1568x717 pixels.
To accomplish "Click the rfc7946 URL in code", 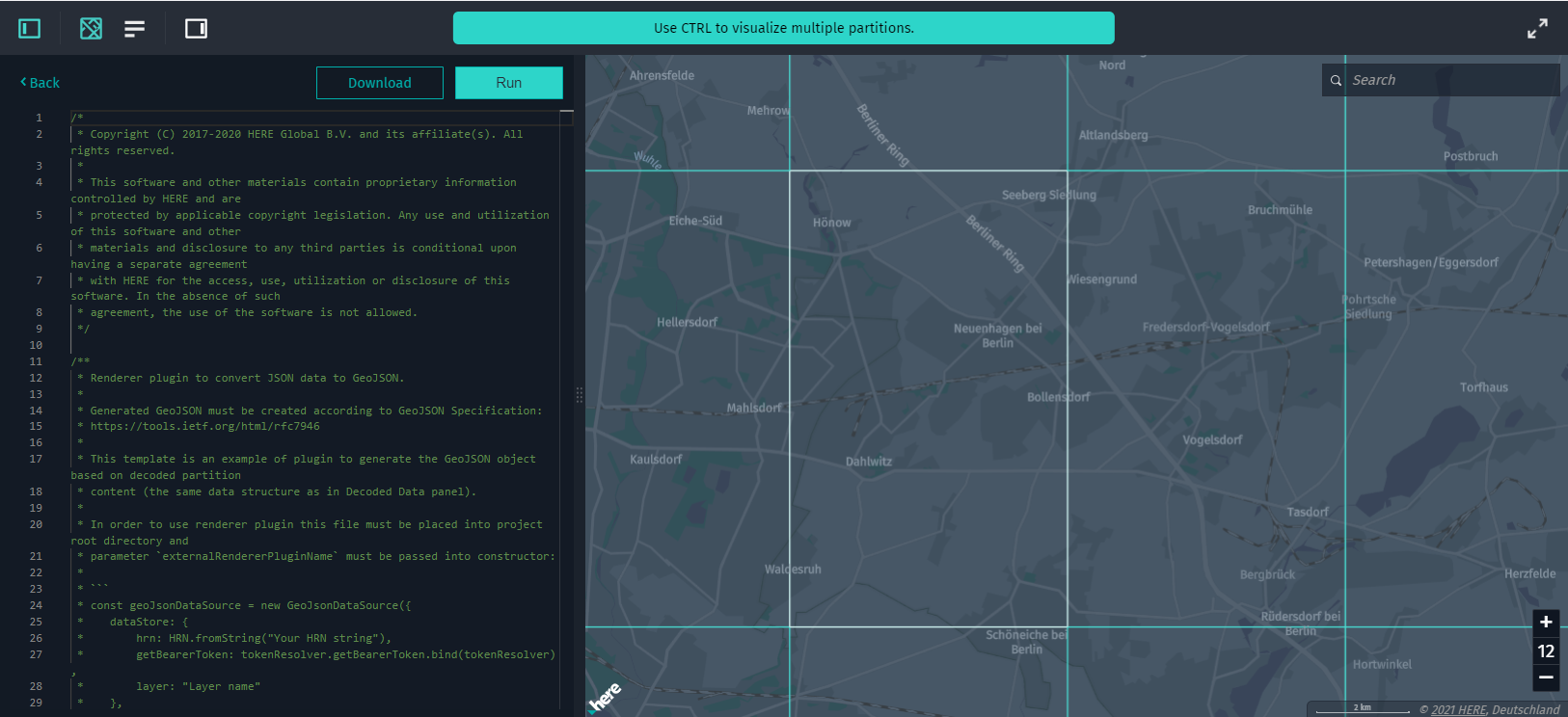I will pos(205,426).
